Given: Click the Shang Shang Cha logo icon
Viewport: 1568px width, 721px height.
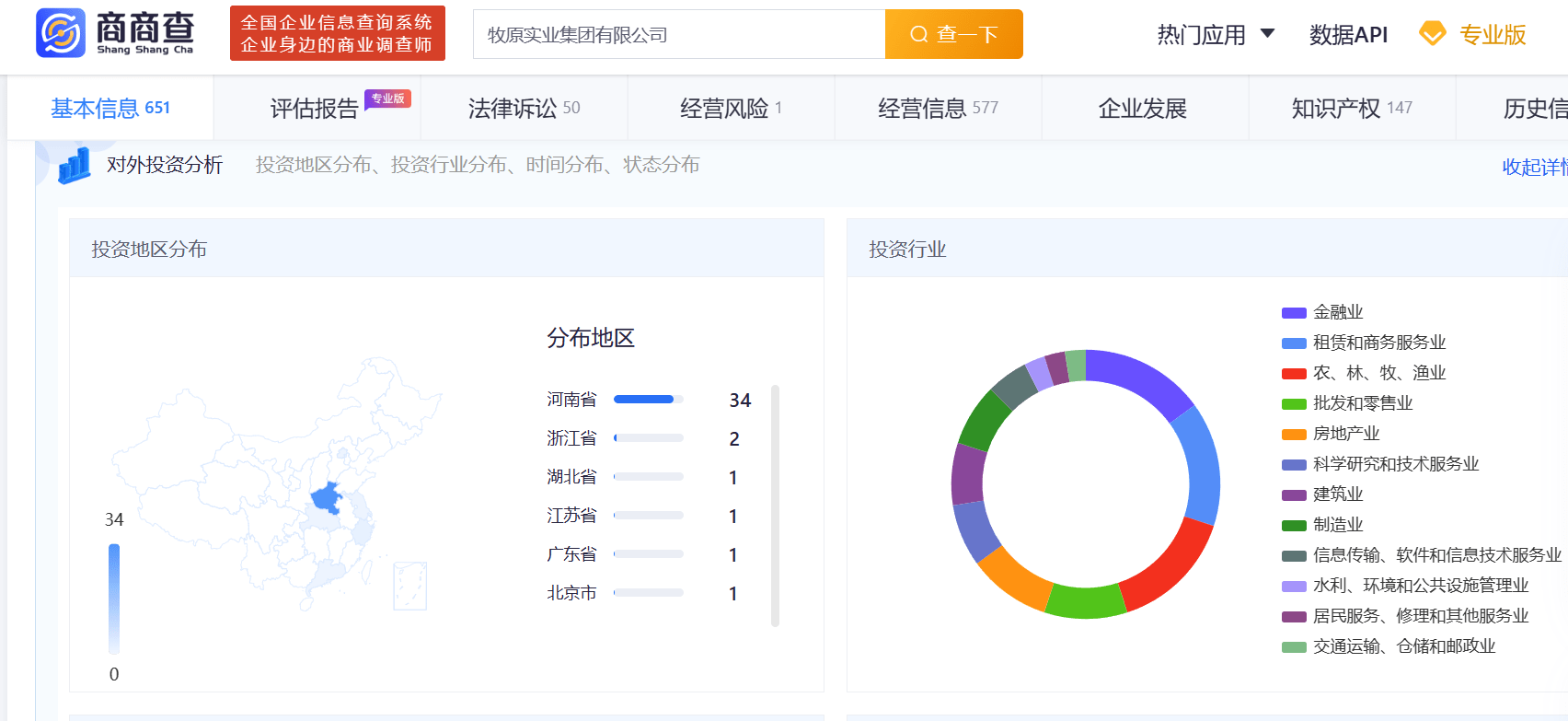Looking at the screenshot, I should (x=61, y=34).
